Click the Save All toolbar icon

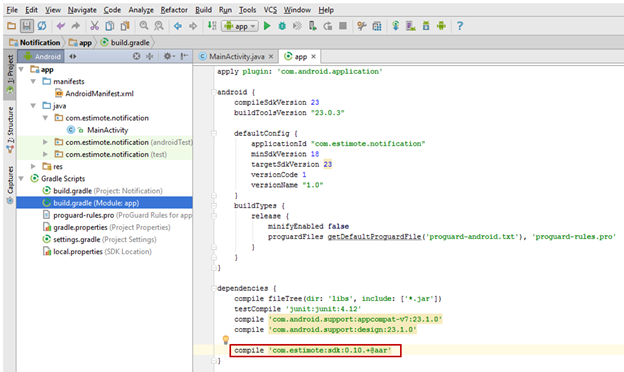(27, 26)
